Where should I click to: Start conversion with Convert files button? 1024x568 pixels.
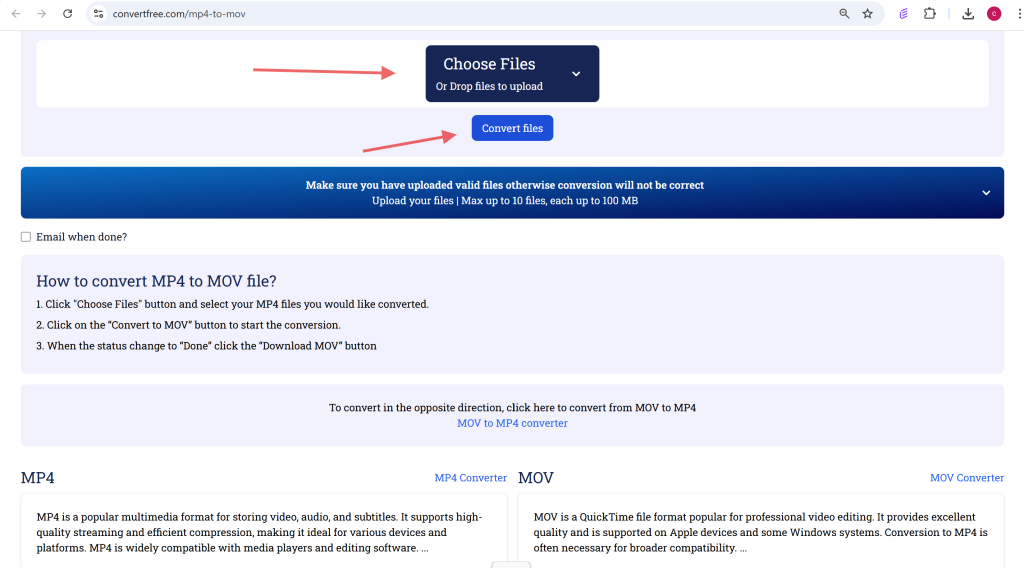(x=512, y=128)
